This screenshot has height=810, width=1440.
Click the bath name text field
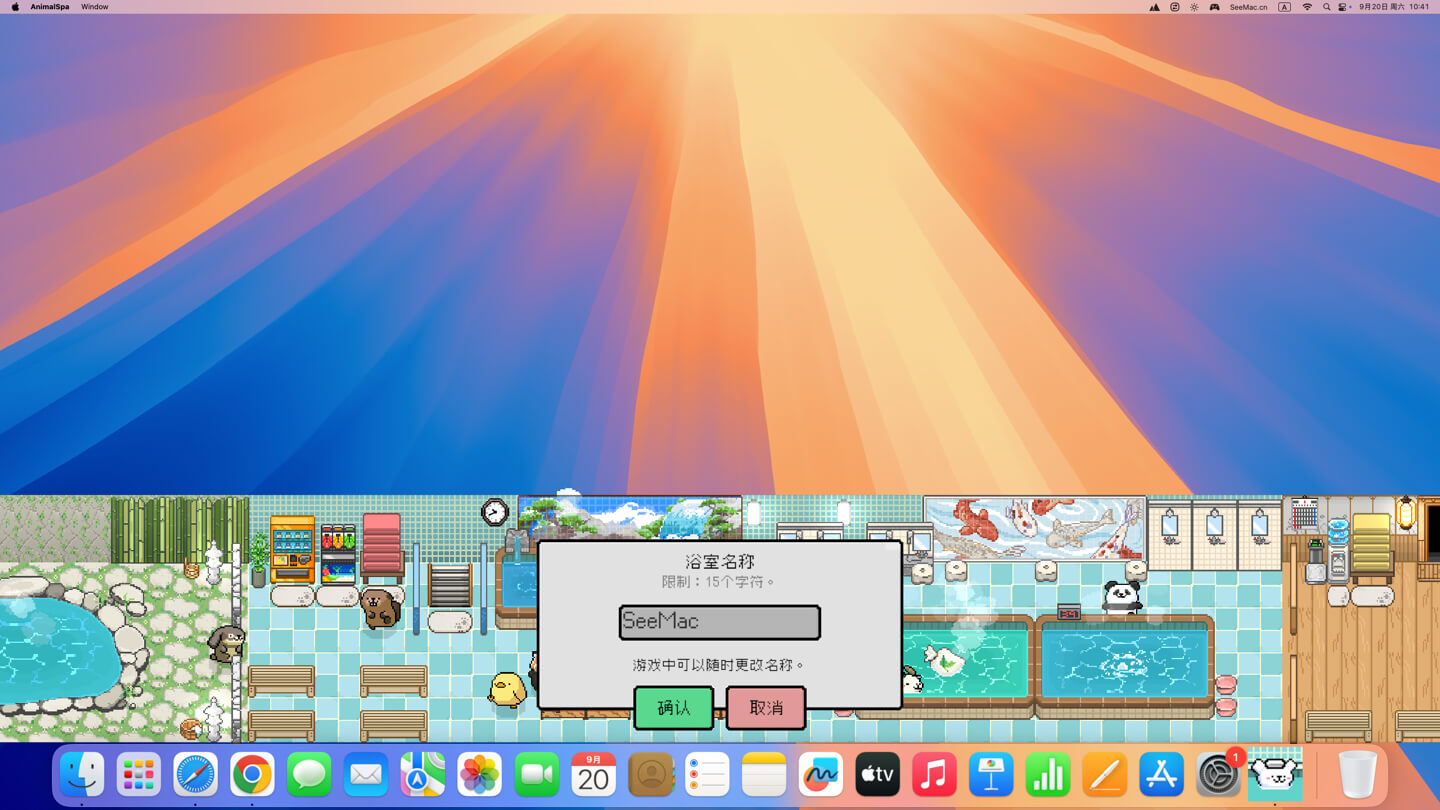pyautogui.click(x=719, y=622)
